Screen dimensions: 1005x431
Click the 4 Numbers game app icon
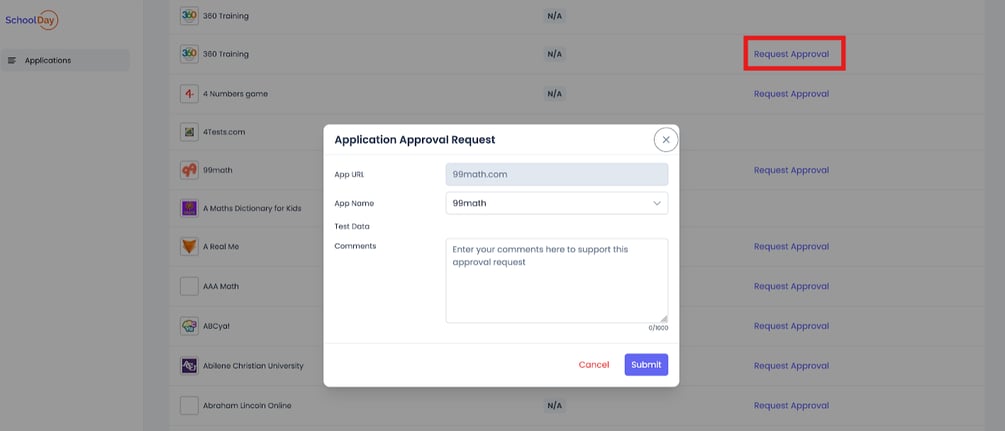(x=189, y=94)
